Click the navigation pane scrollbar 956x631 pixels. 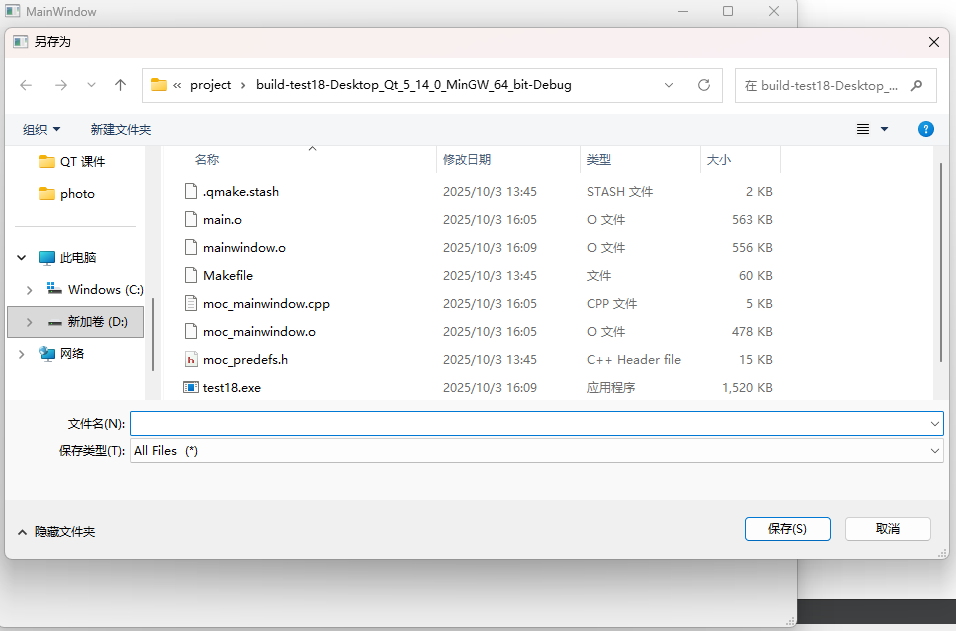pyautogui.click(x=152, y=334)
